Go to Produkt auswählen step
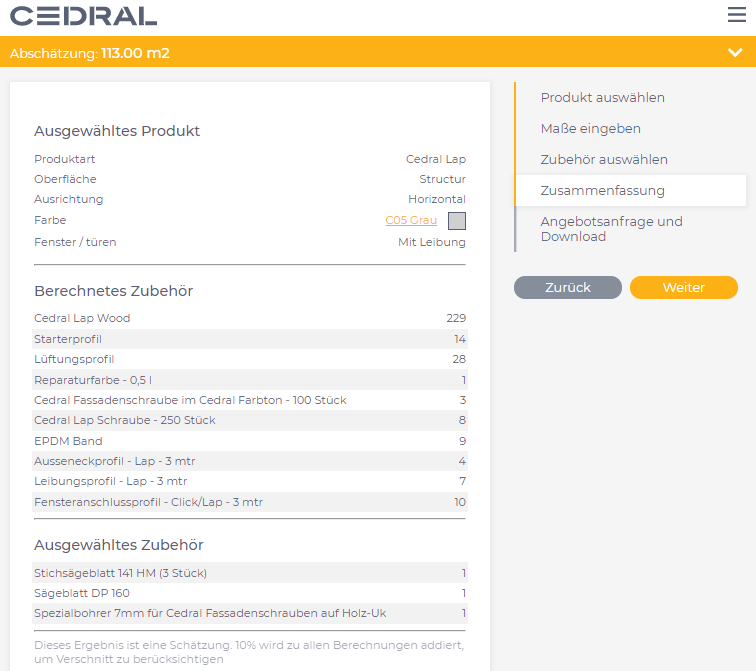The image size is (756, 671). 602,98
